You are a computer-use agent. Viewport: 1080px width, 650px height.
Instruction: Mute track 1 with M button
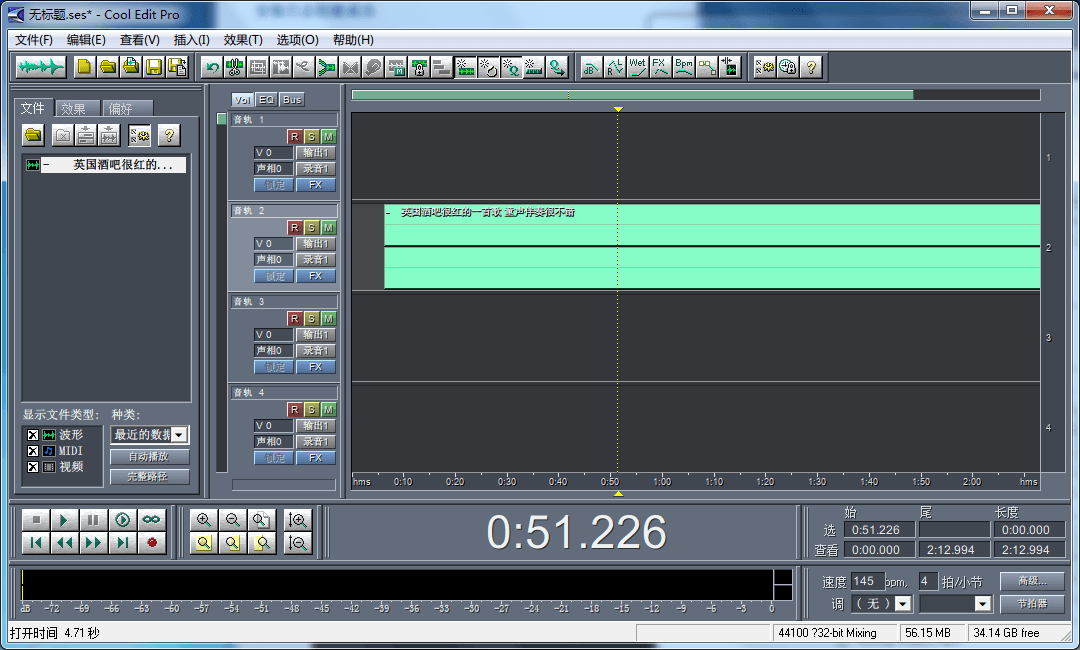click(328, 136)
